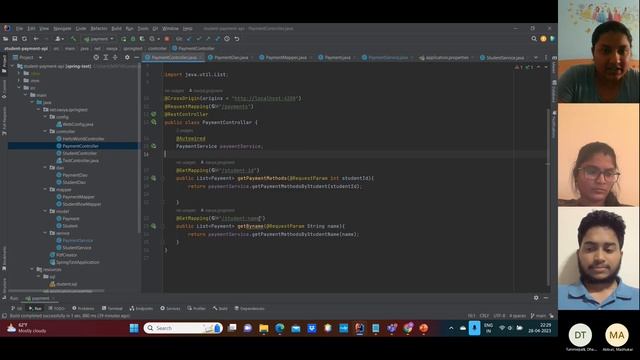Expand all in Project panel

click(106, 58)
